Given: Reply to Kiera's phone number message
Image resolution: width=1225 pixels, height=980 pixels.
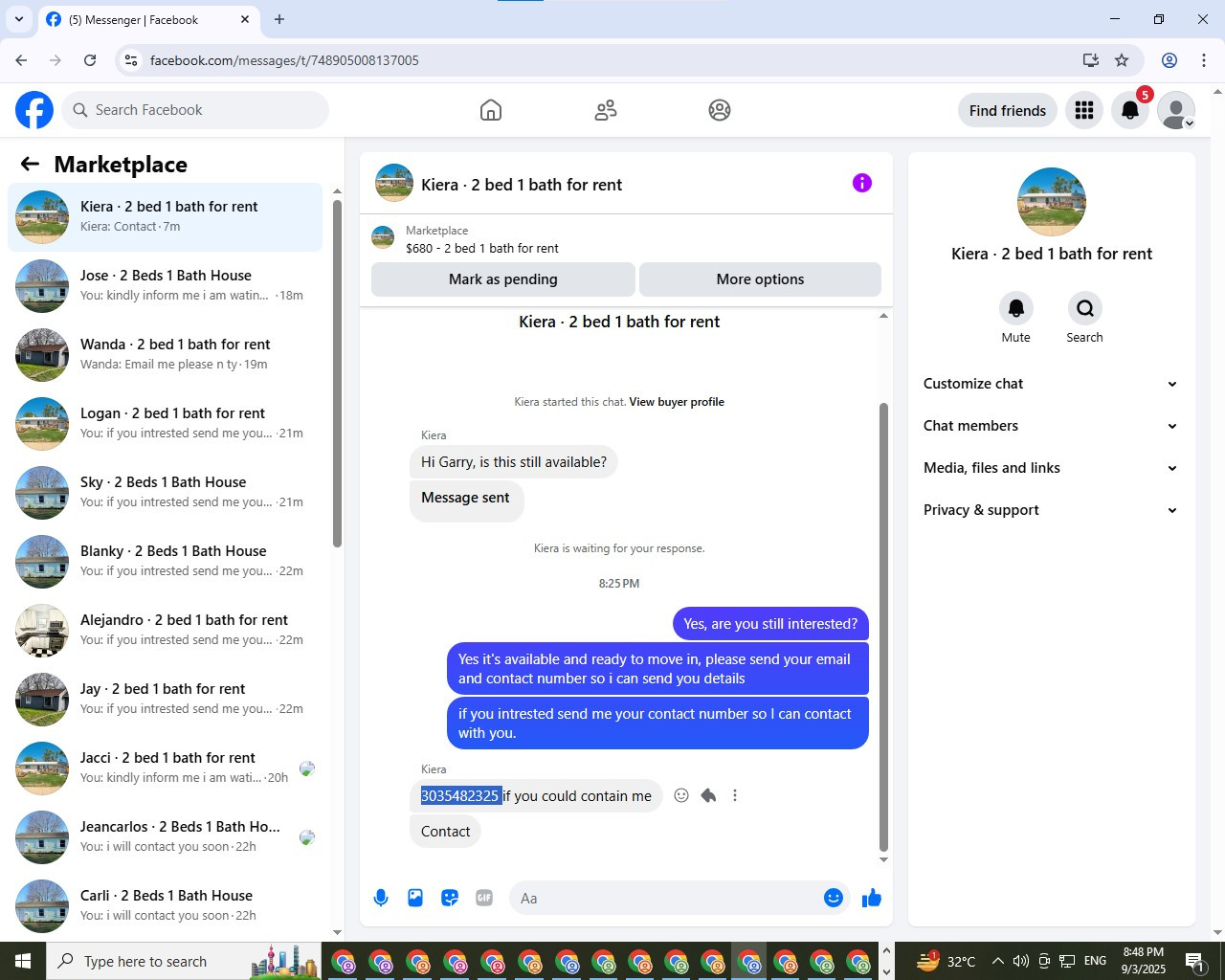Looking at the screenshot, I should click(x=708, y=795).
